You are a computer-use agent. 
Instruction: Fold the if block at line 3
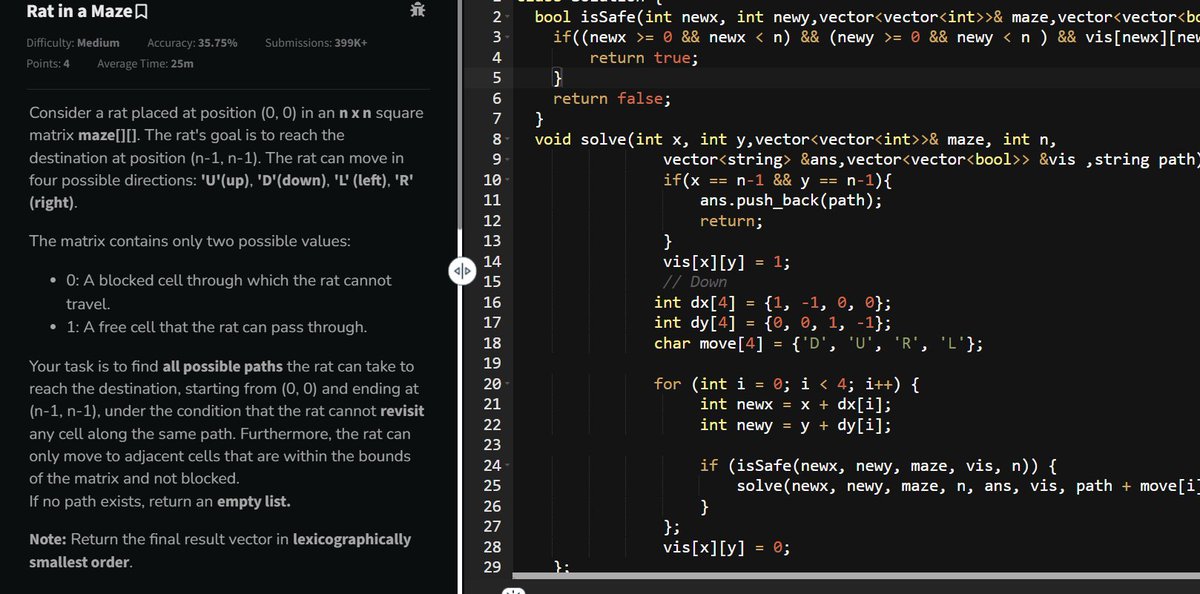pyautogui.click(x=508, y=38)
